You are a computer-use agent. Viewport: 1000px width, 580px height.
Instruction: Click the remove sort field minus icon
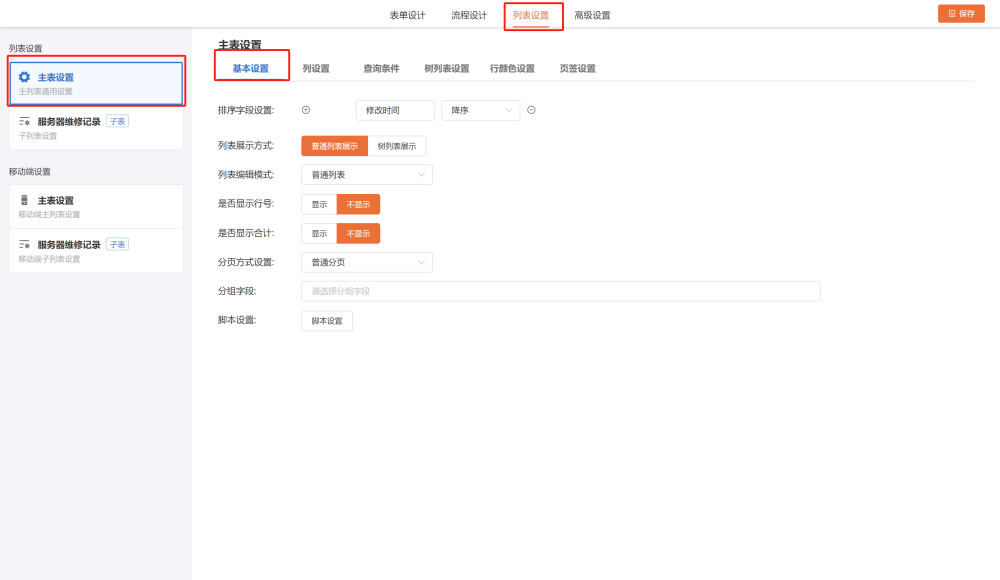[x=531, y=110]
